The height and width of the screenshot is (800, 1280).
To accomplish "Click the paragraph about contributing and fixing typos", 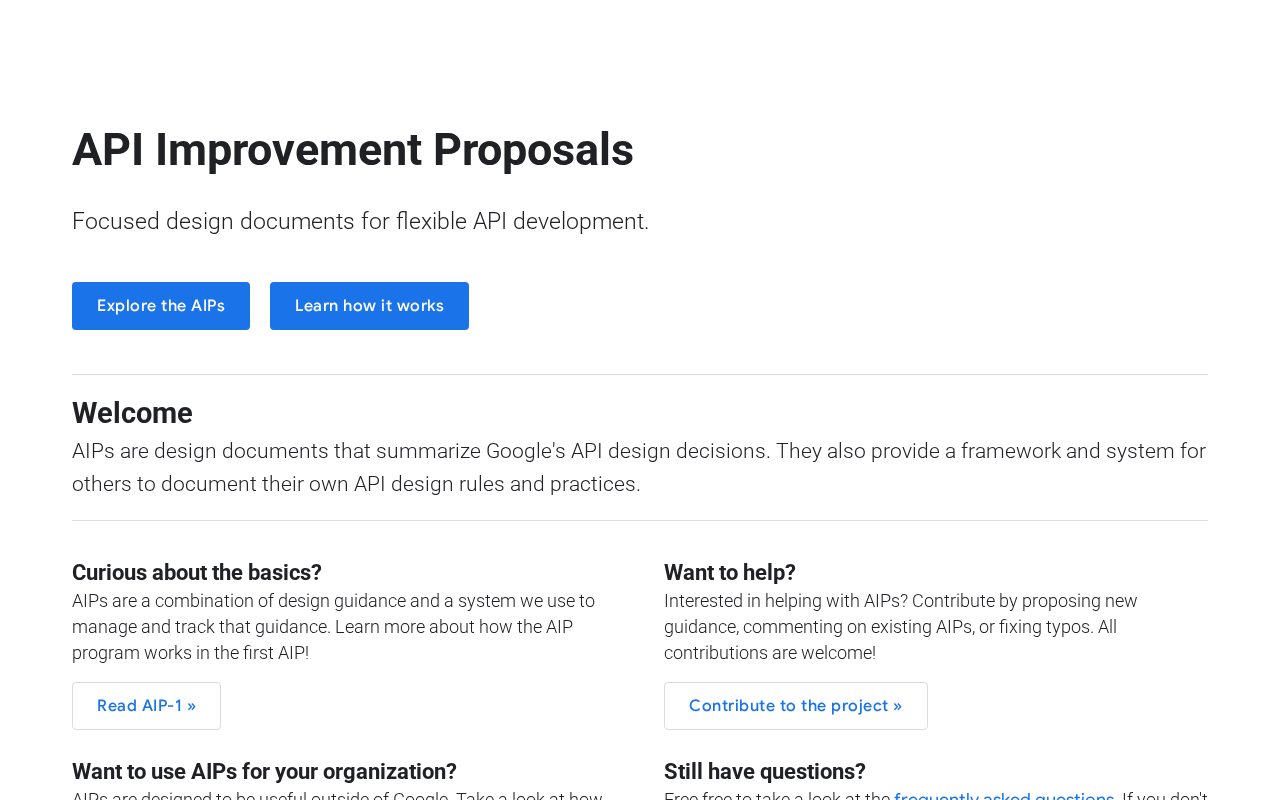I will [x=900, y=627].
